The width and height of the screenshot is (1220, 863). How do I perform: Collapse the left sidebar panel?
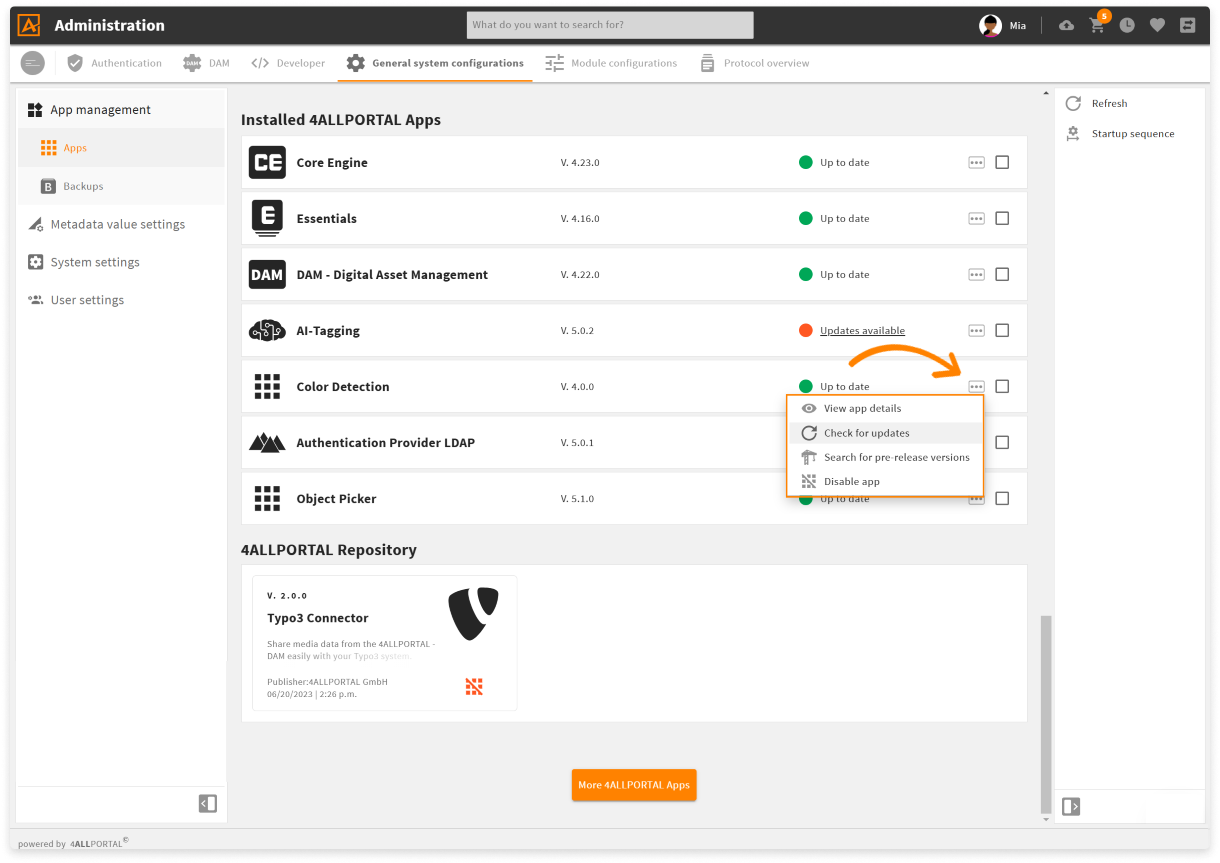(208, 803)
